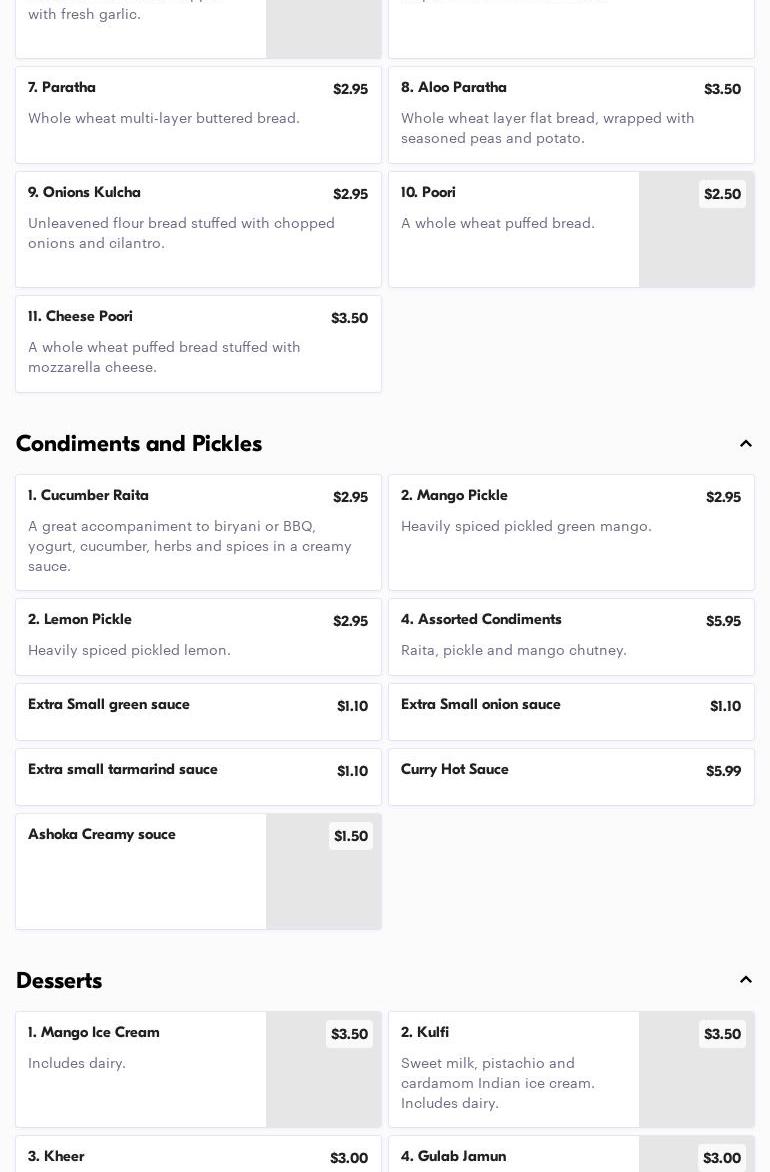The image size is (770, 1172).
Task: Select Extra small tarmarind sauce
Action: coord(198,776)
